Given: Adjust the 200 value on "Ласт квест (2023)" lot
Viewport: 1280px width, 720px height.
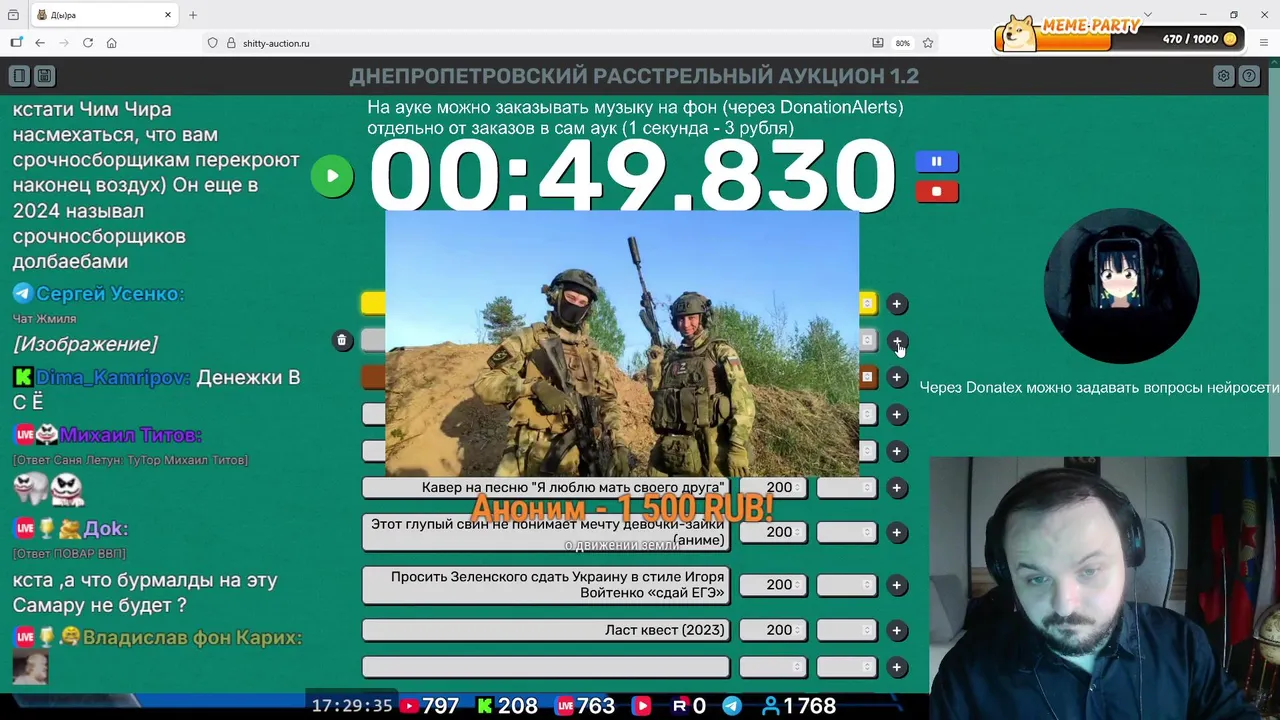Looking at the screenshot, I should [x=773, y=630].
